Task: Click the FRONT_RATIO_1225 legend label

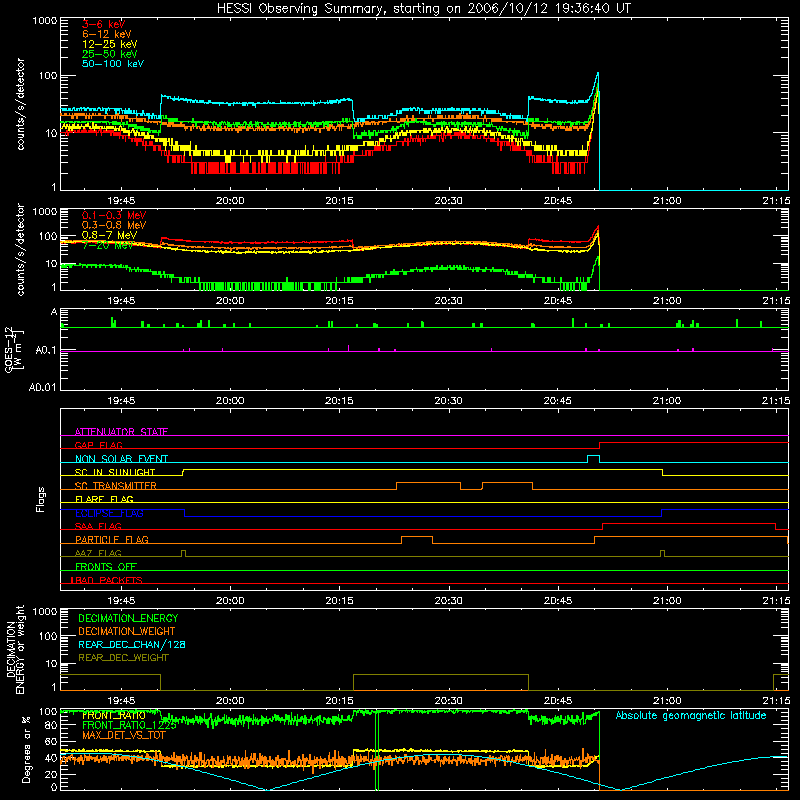Action: click(130, 726)
